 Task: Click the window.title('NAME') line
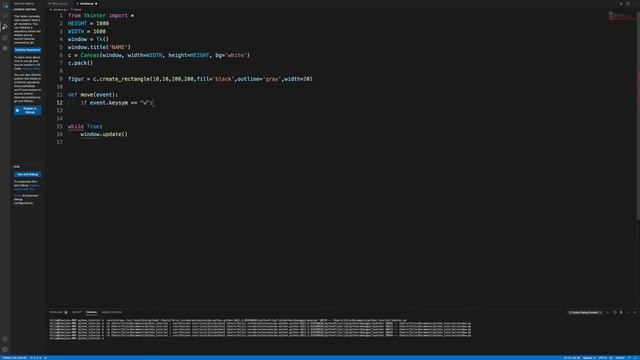point(99,47)
